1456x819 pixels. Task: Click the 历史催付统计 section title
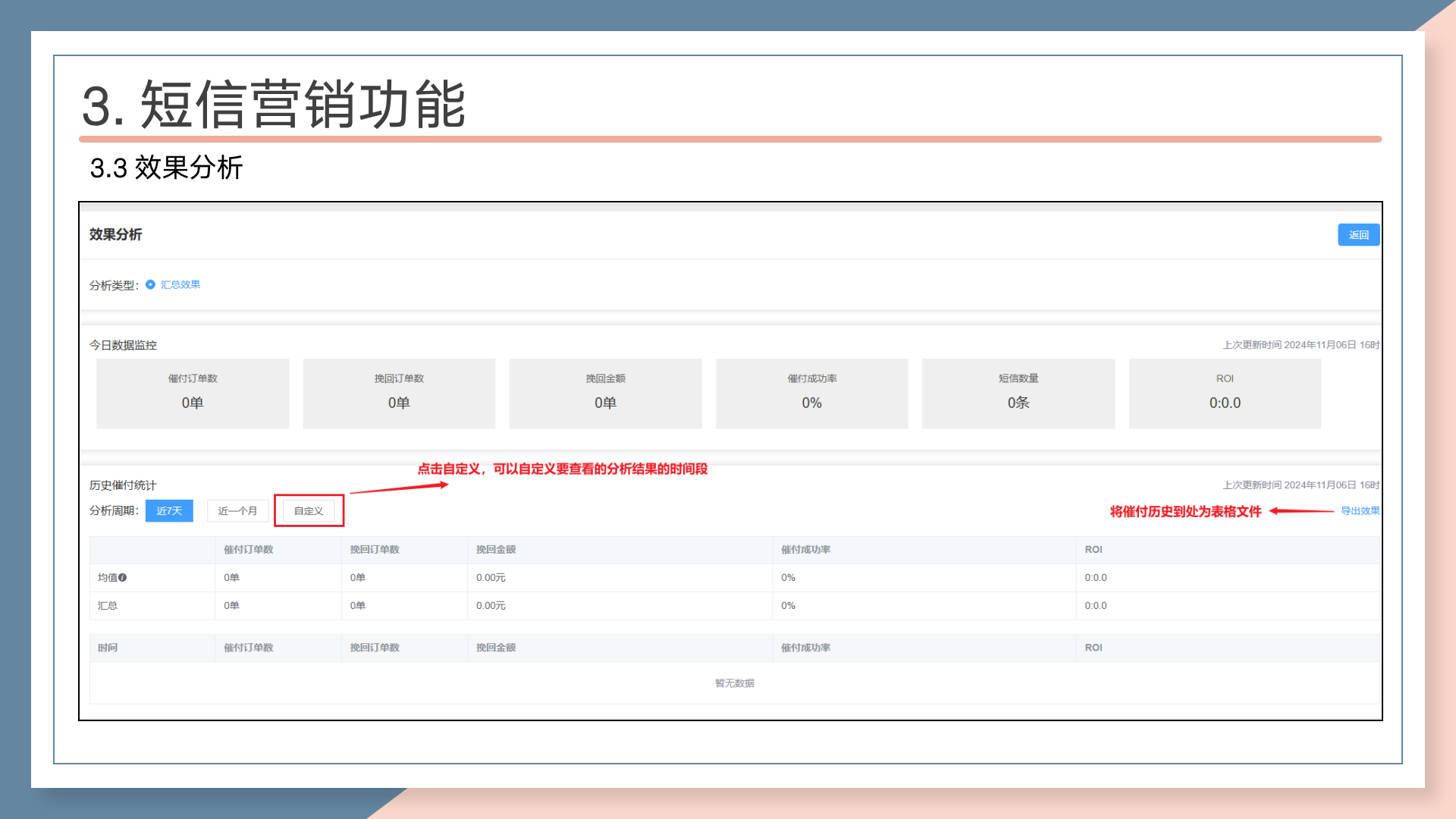pos(123,485)
